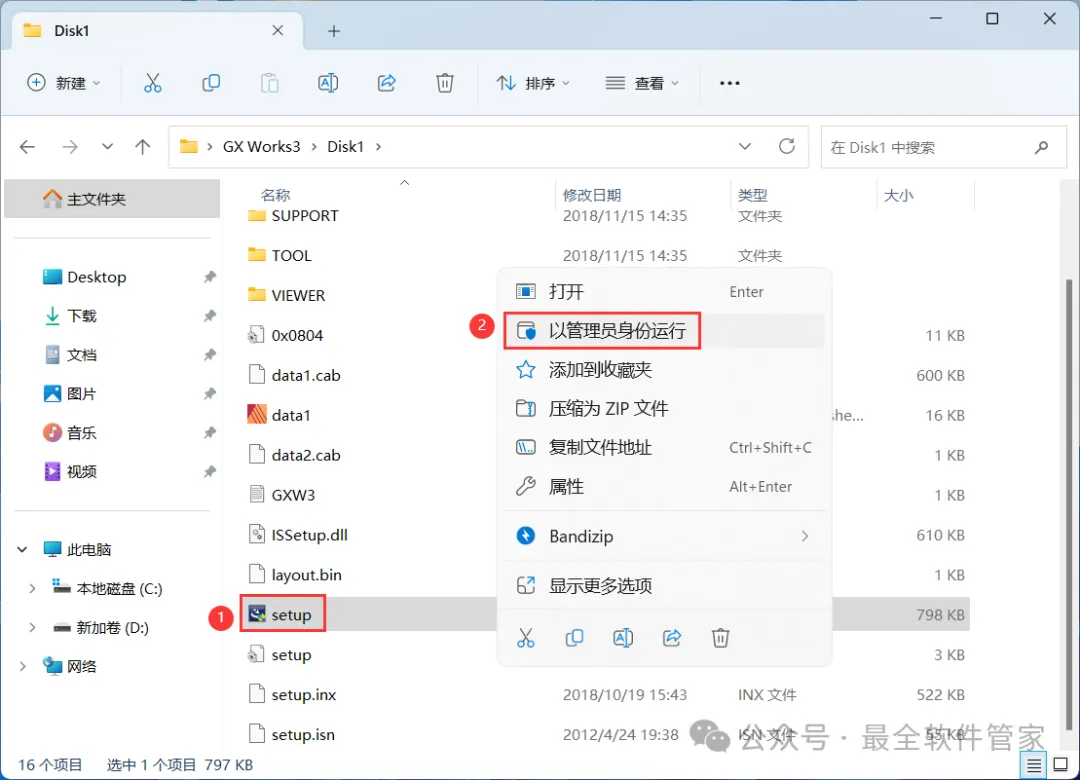Expand the Bandizip submenu
The height and width of the screenshot is (780, 1080).
(x=804, y=536)
